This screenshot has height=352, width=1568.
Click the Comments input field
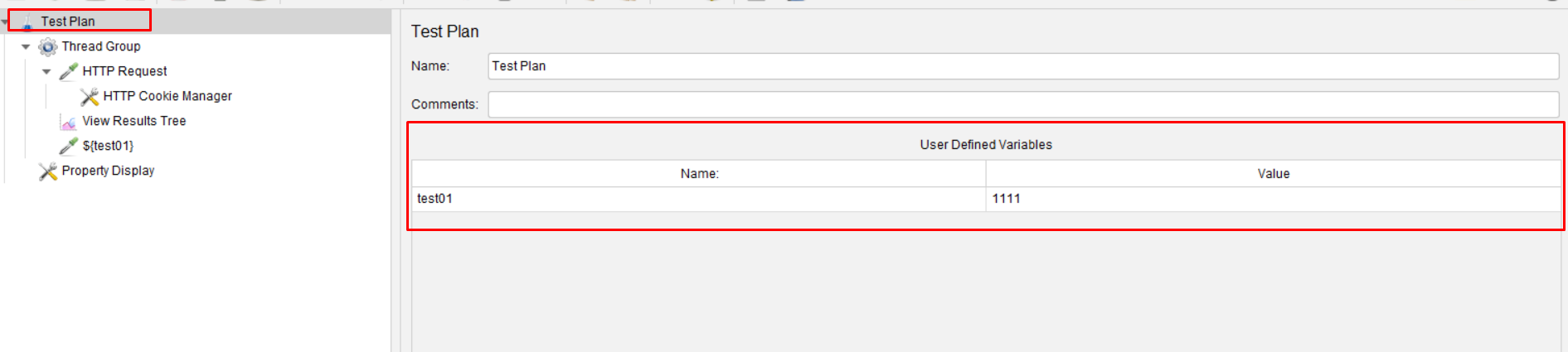point(1023,104)
